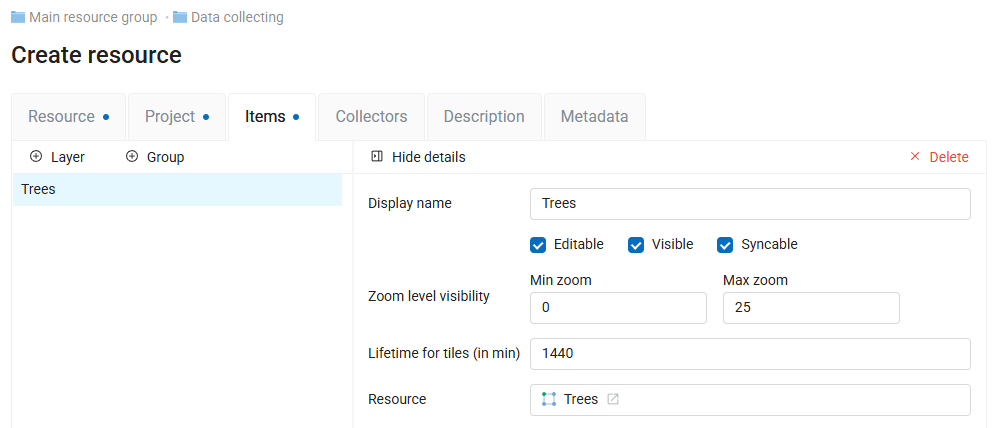This screenshot has width=995, height=428.
Task: Click the Max zoom field
Action: point(810,308)
